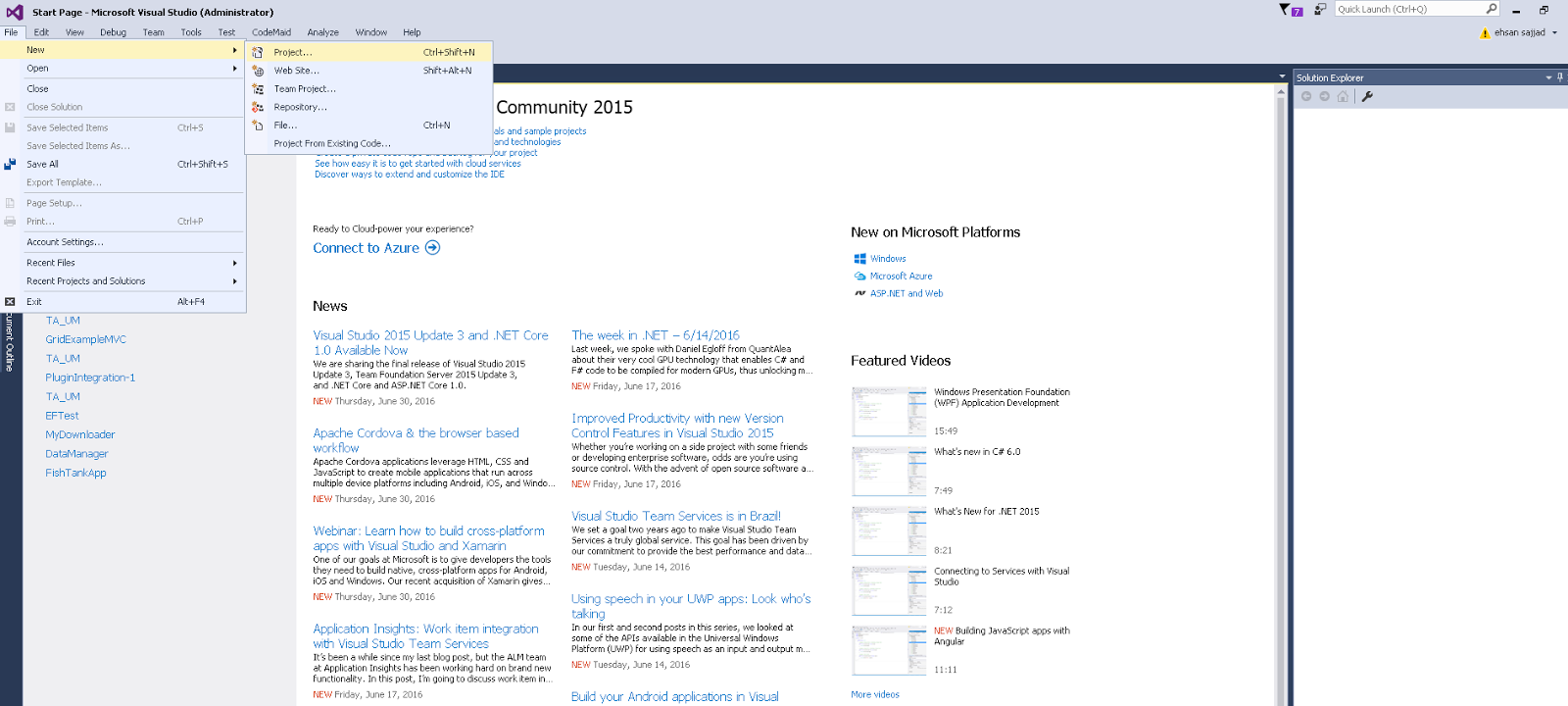1568x706 pixels.
Task: Select Account Settings… in File menu
Action: (x=65, y=242)
